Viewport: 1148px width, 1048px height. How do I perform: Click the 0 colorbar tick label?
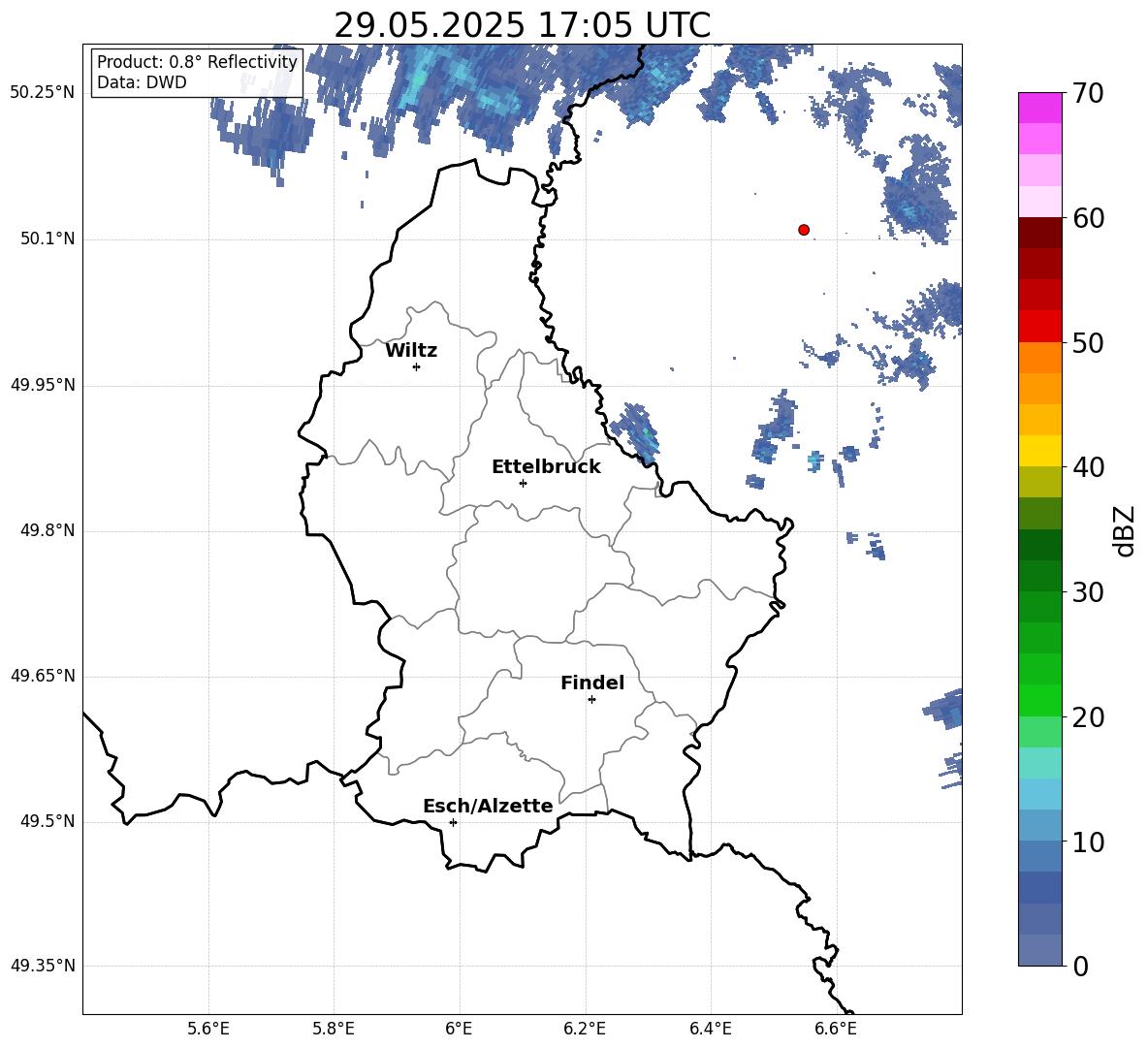pos(1081,966)
